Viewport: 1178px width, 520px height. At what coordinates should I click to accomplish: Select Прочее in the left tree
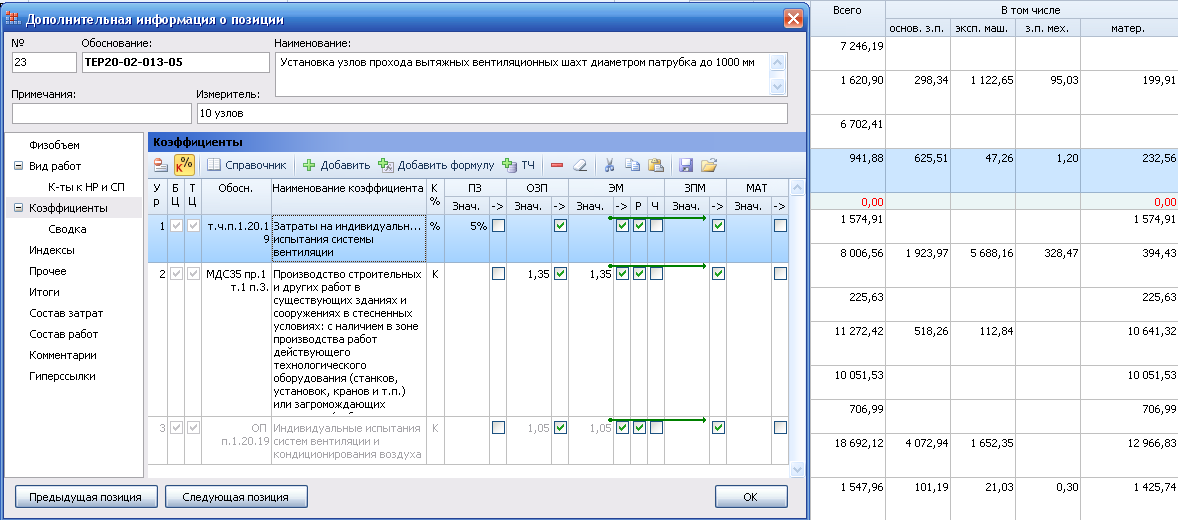click(47, 271)
